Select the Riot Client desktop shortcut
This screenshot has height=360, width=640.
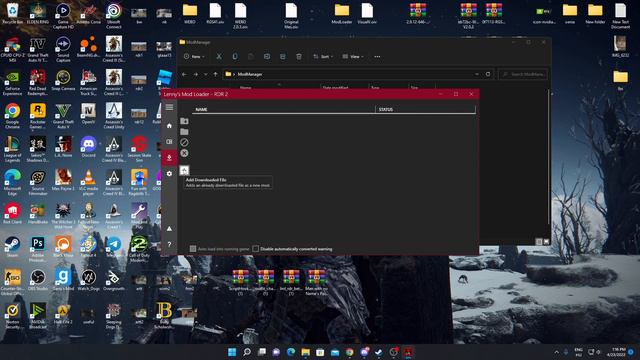click(x=13, y=213)
